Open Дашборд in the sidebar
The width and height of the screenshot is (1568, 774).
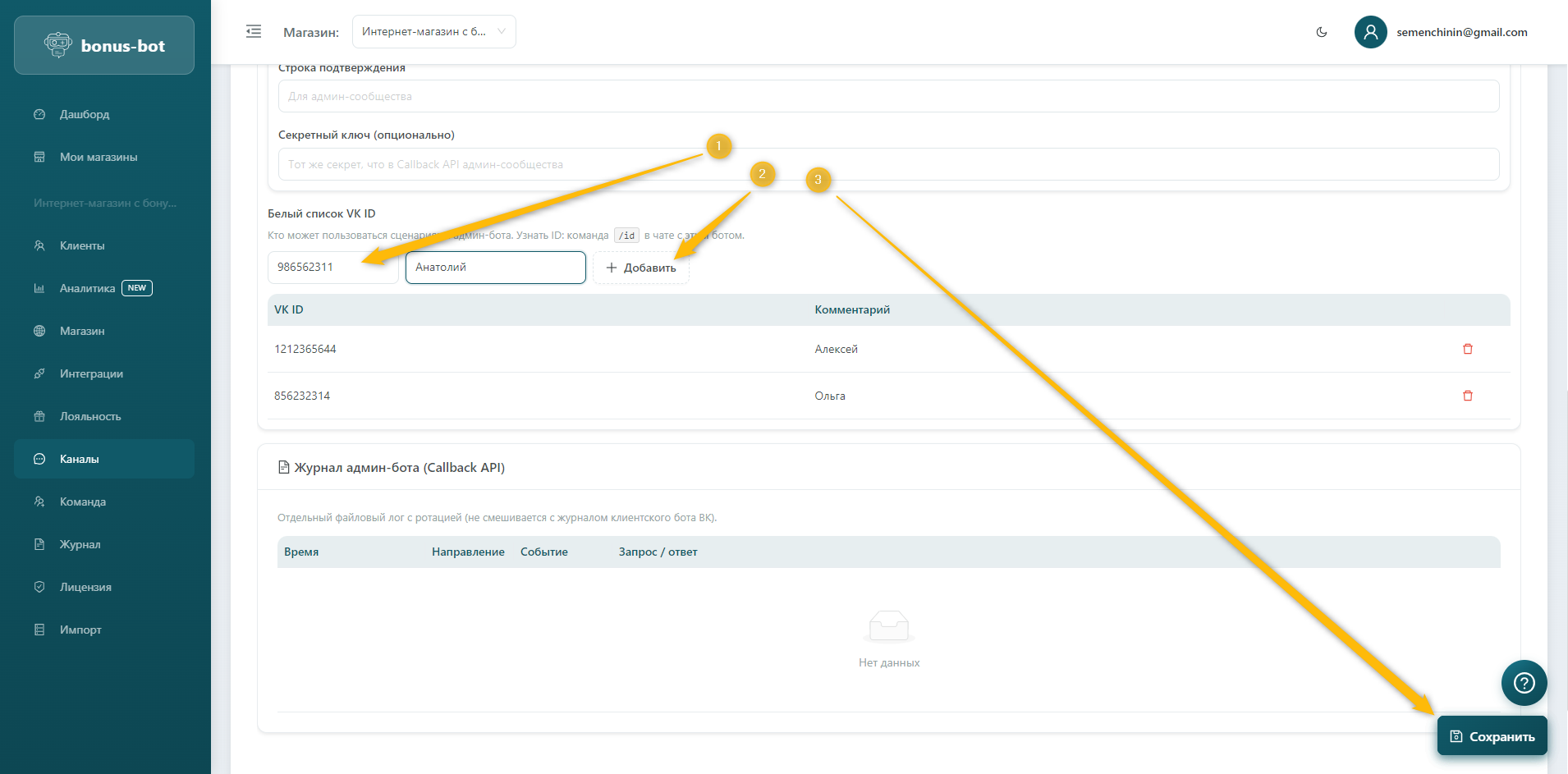coord(84,114)
